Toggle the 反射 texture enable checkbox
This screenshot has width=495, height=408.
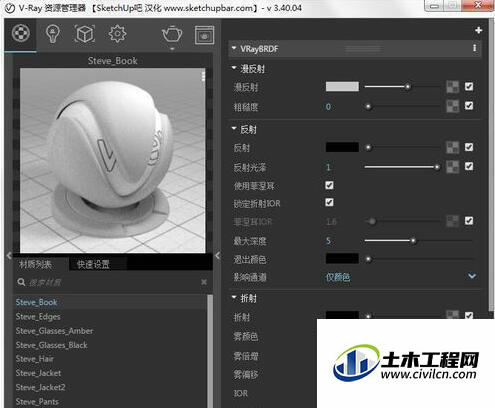(469, 147)
